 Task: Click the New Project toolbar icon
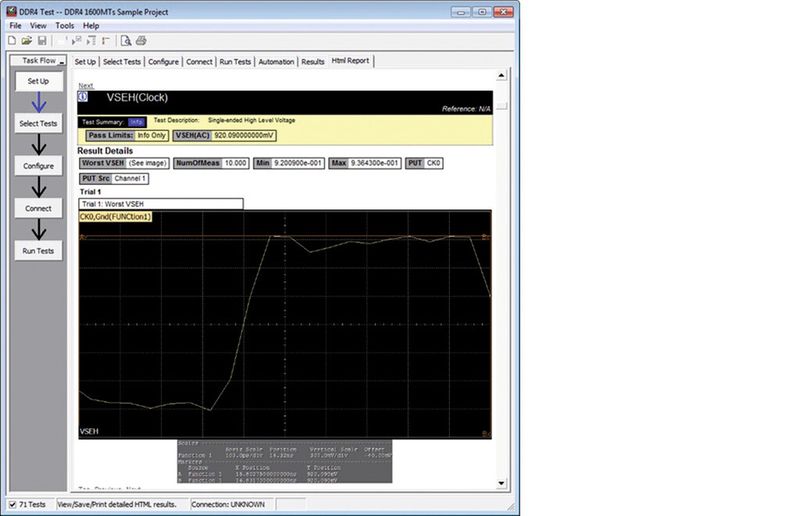12,41
